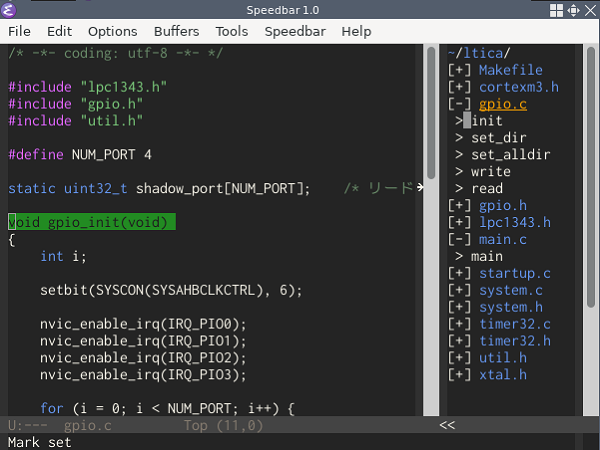This screenshot has height=450, width=600.
Task: Expand the startup.c [+] box
Action: (460, 273)
